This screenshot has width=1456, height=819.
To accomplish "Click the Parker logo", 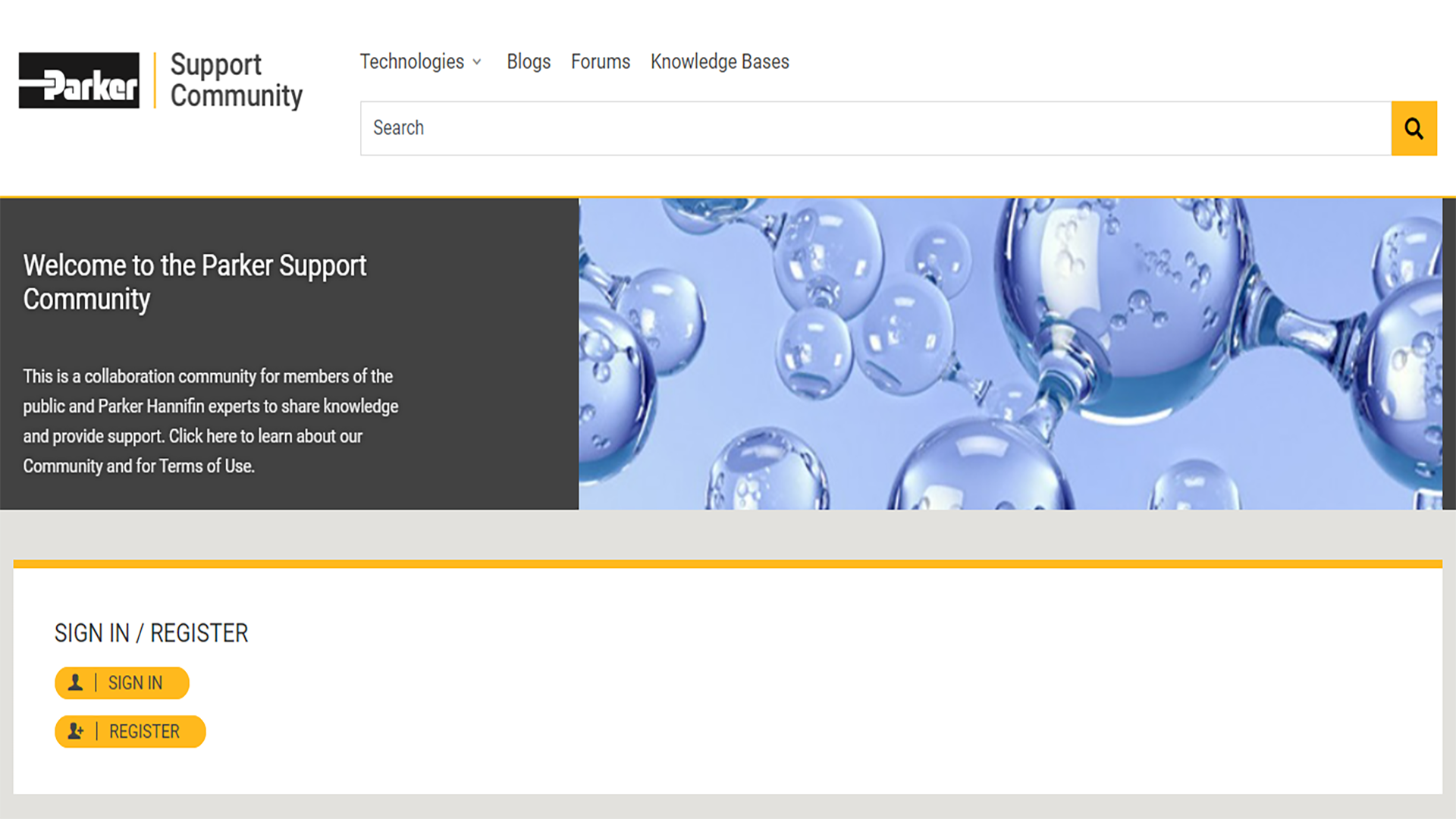I will tap(79, 80).
